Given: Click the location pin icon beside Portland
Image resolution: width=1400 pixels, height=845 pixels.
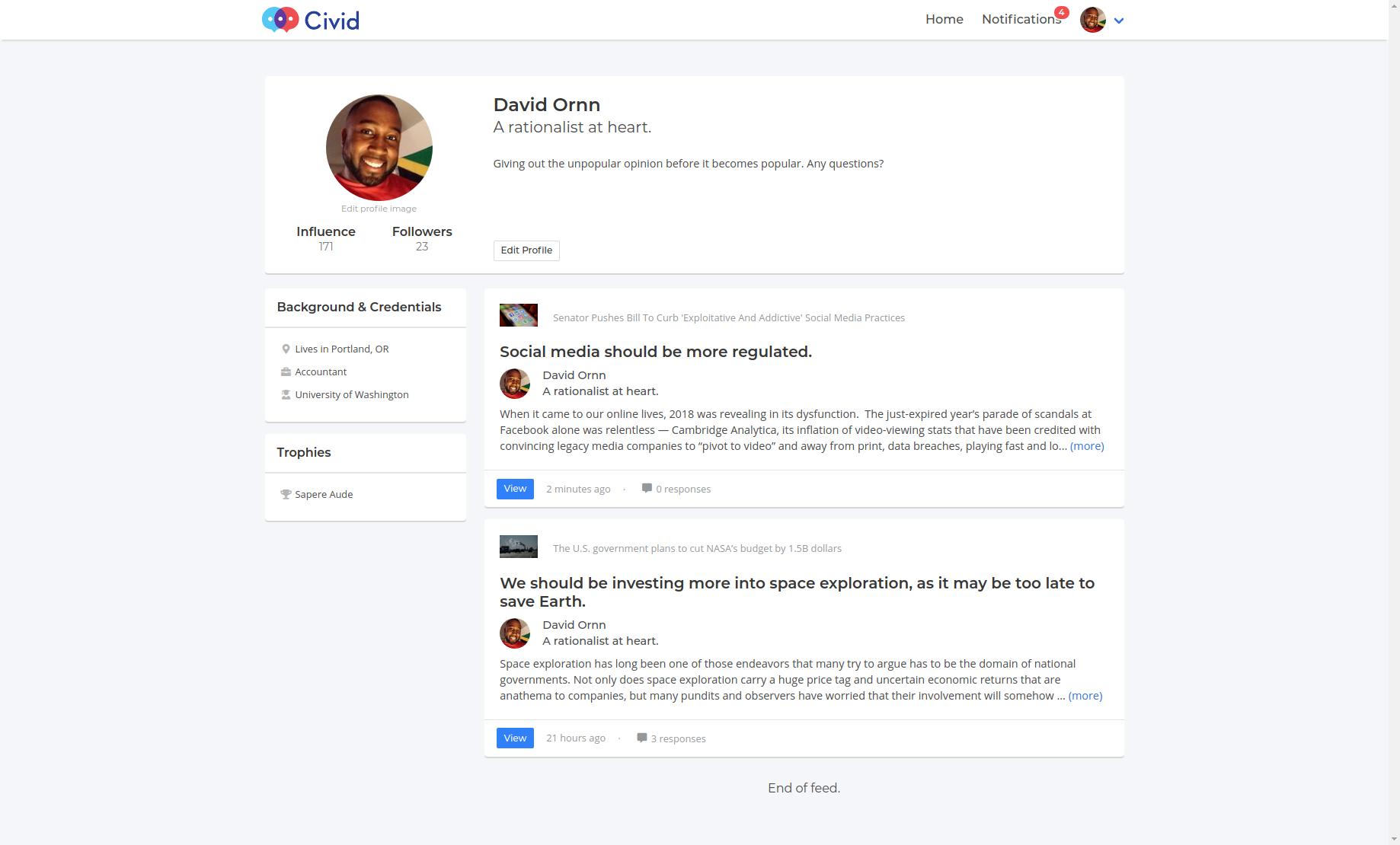Looking at the screenshot, I should coord(286,349).
